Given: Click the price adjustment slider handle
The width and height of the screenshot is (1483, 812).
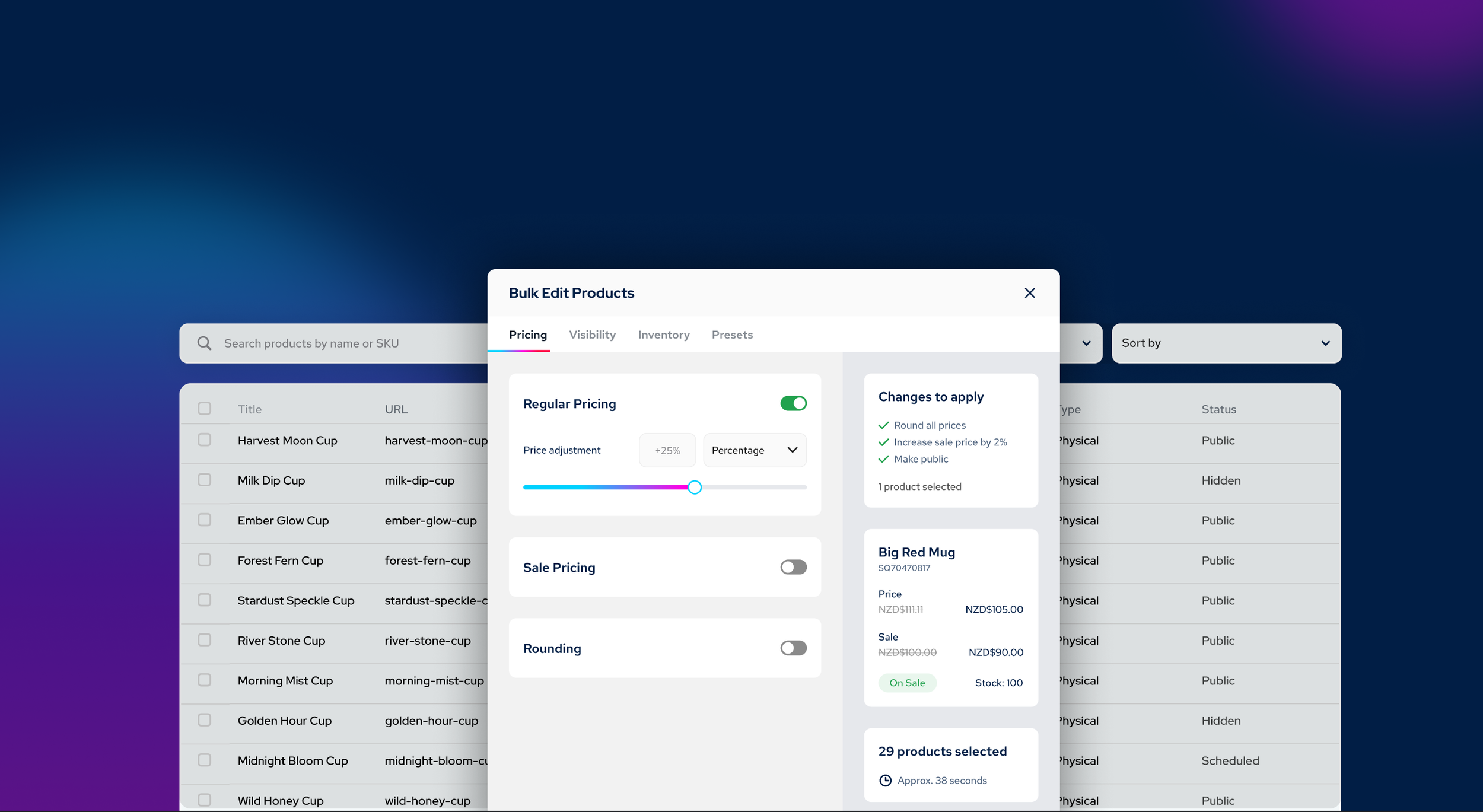Looking at the screenshot, I should click(695, 488).
